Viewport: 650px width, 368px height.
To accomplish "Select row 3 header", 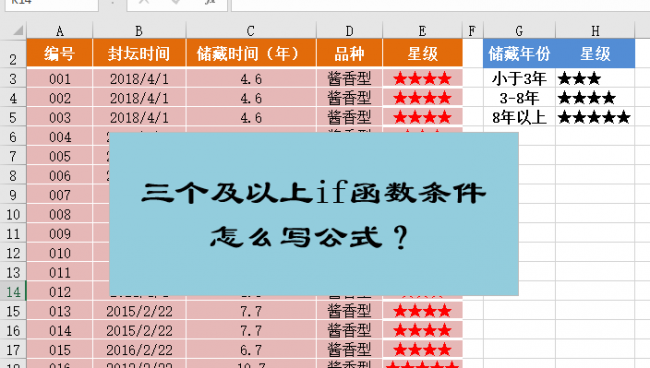I will pos(13,79).
